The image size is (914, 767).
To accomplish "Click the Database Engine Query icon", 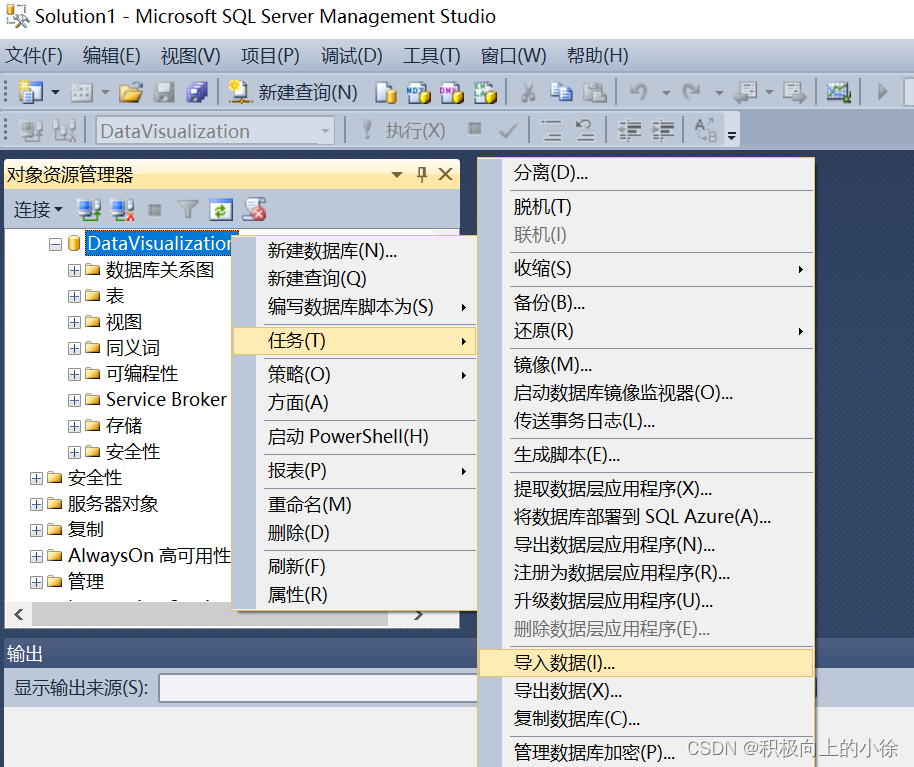I will pyautogui.click(x=385, y=92).
